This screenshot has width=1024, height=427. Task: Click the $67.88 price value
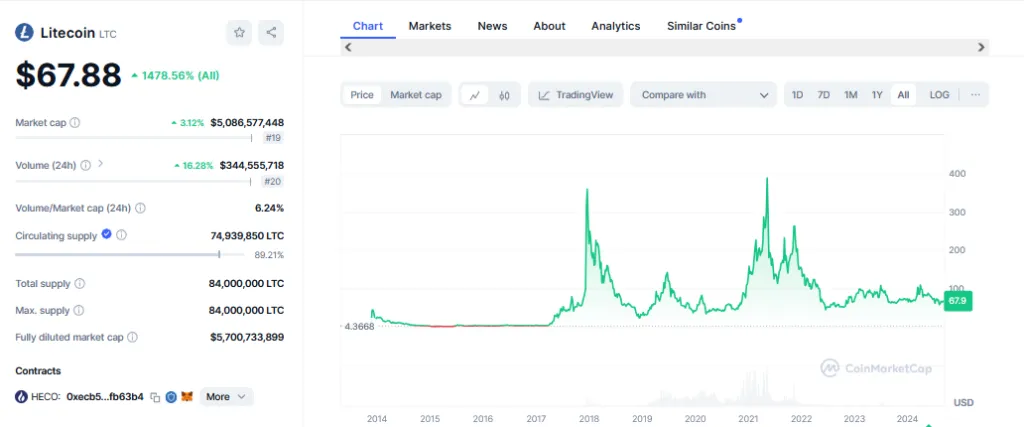tap(69, 74)
